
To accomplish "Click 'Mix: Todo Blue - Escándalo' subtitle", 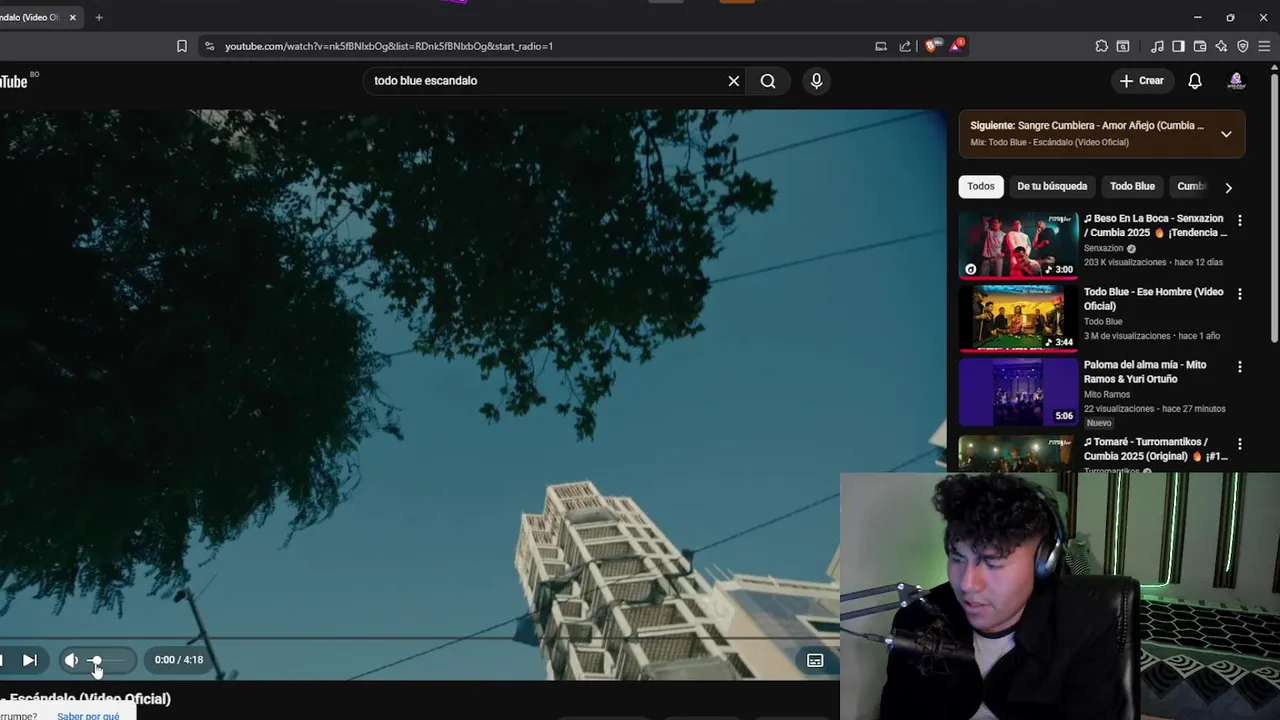I will (x=1049, y=142).
